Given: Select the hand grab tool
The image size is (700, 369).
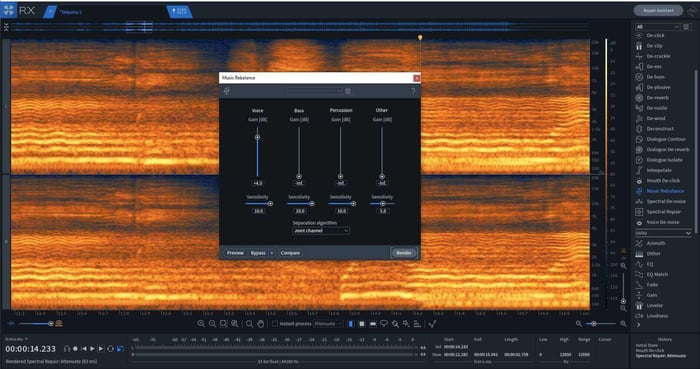Looking at the screenshot, I should 261,324.
